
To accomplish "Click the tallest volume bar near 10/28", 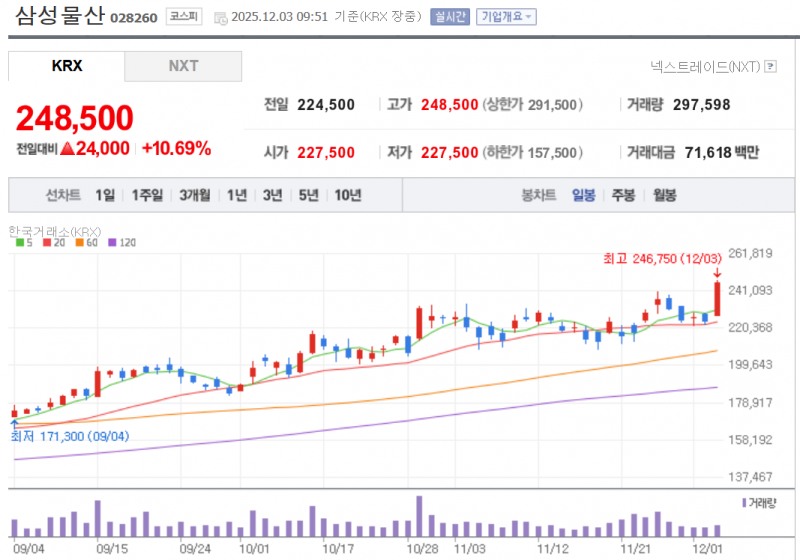I will 419,516.
